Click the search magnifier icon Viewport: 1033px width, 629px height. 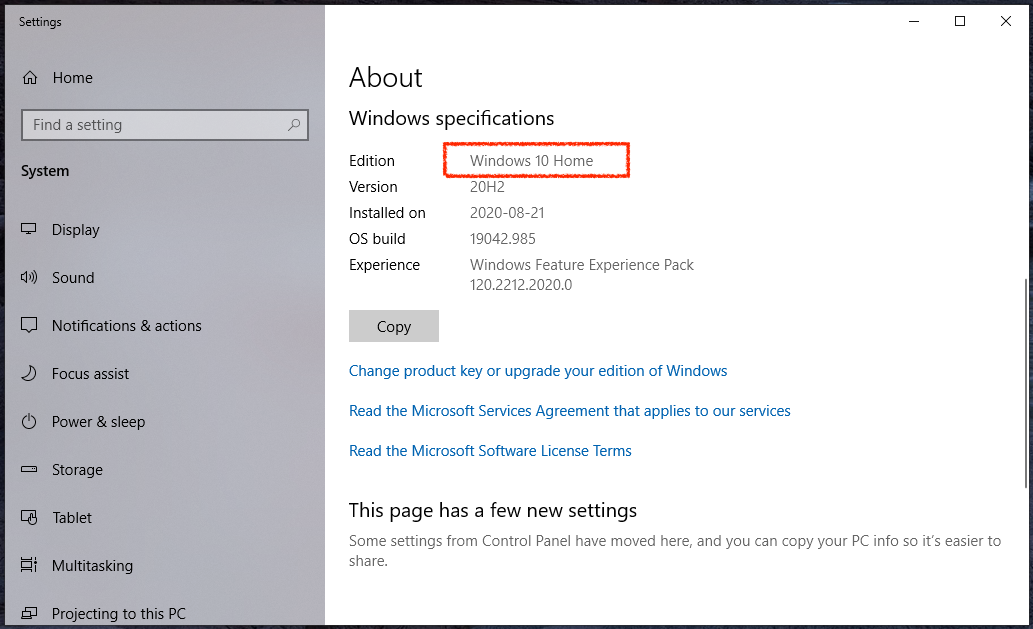[x=294, y=124]
